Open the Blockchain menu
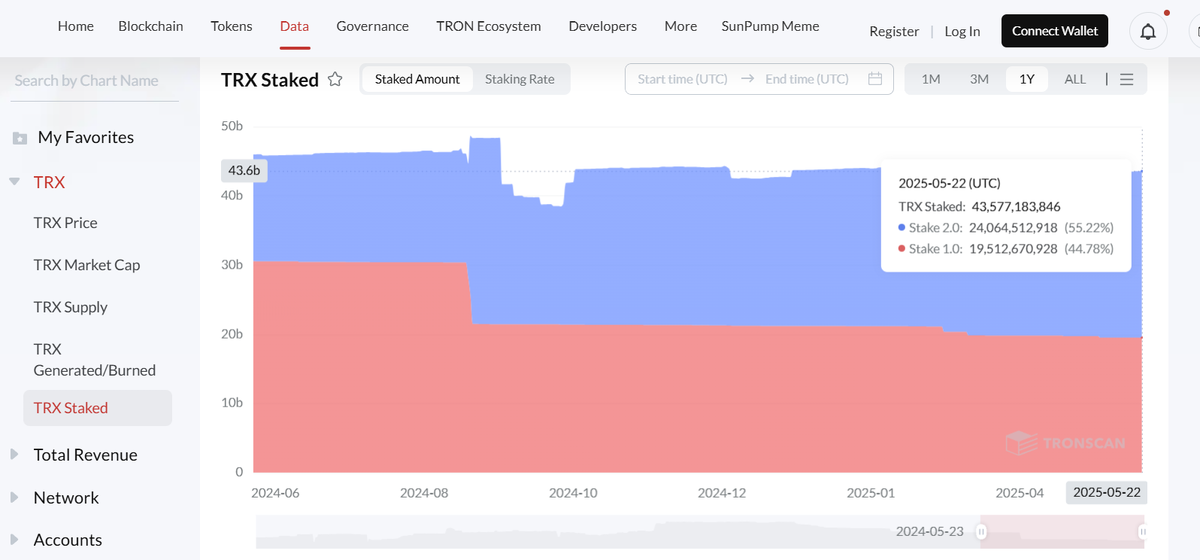 point(151,26)
